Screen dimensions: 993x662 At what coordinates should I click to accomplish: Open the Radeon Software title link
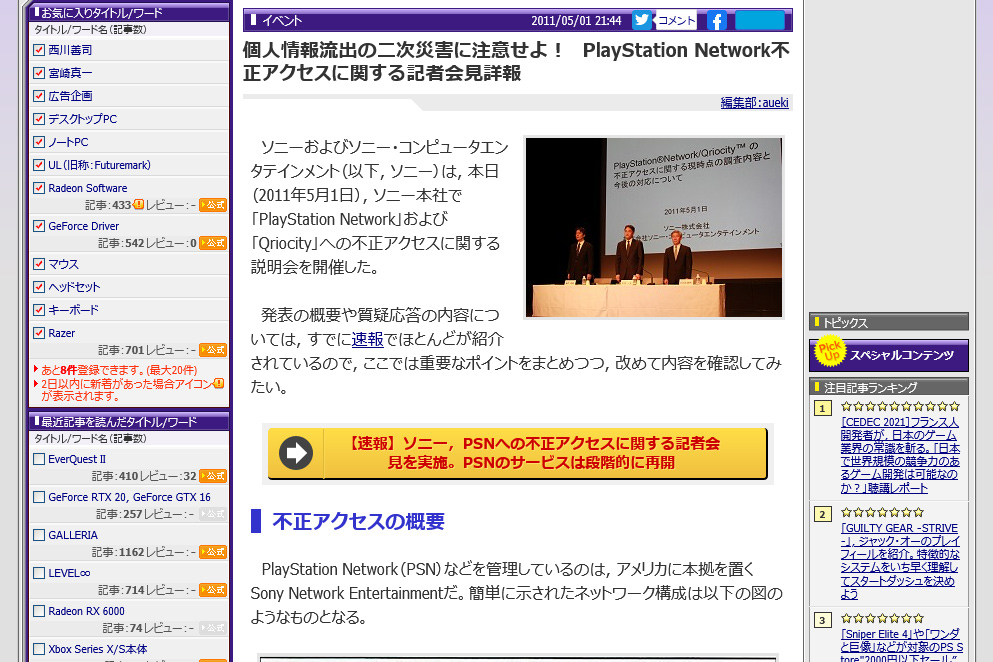[x=88, y=188]
